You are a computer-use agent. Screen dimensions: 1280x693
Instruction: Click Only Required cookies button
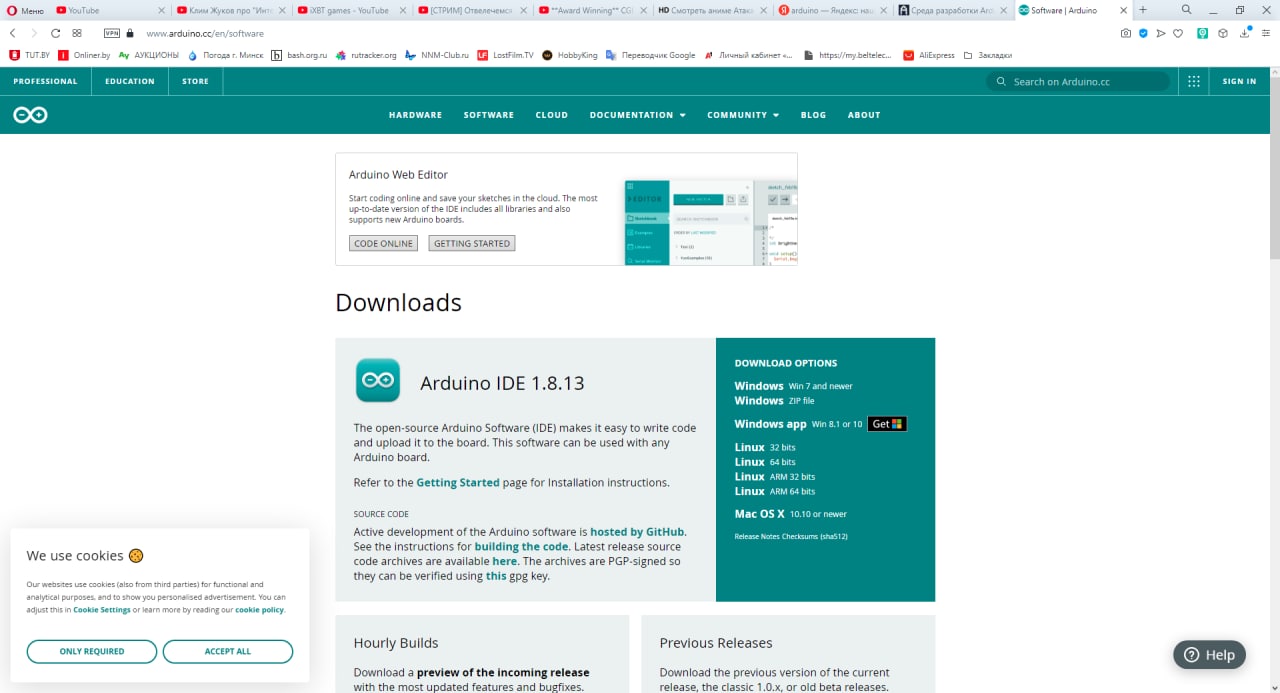92,651
